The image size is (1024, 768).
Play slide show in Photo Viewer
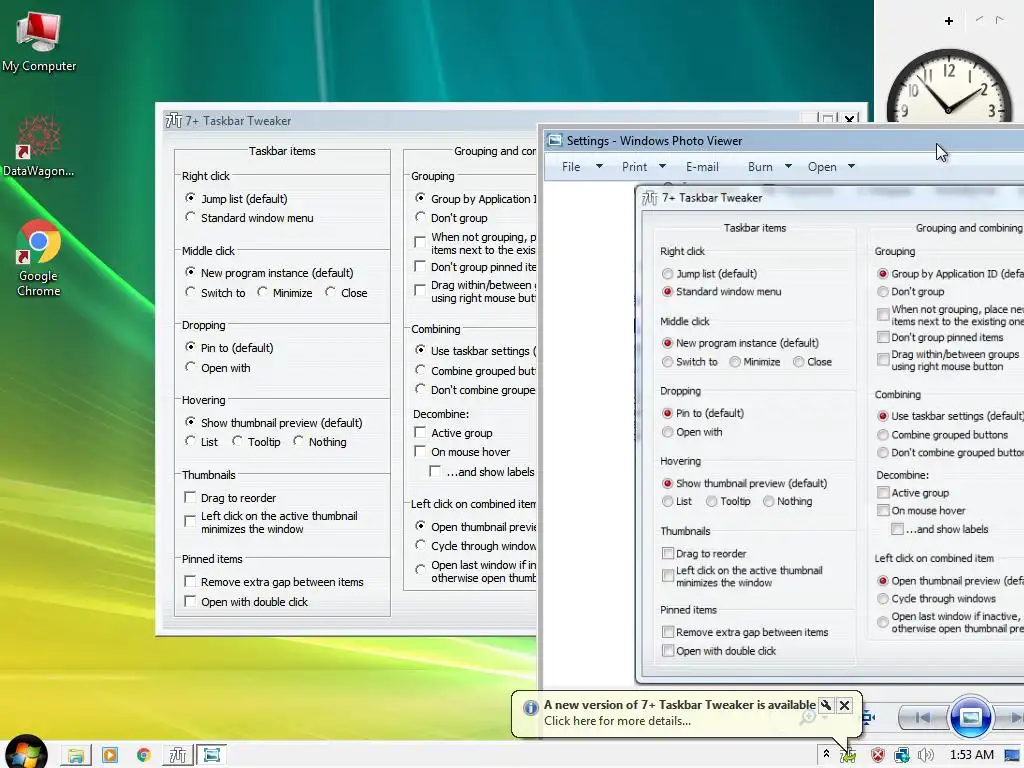(x=970, y=718)
